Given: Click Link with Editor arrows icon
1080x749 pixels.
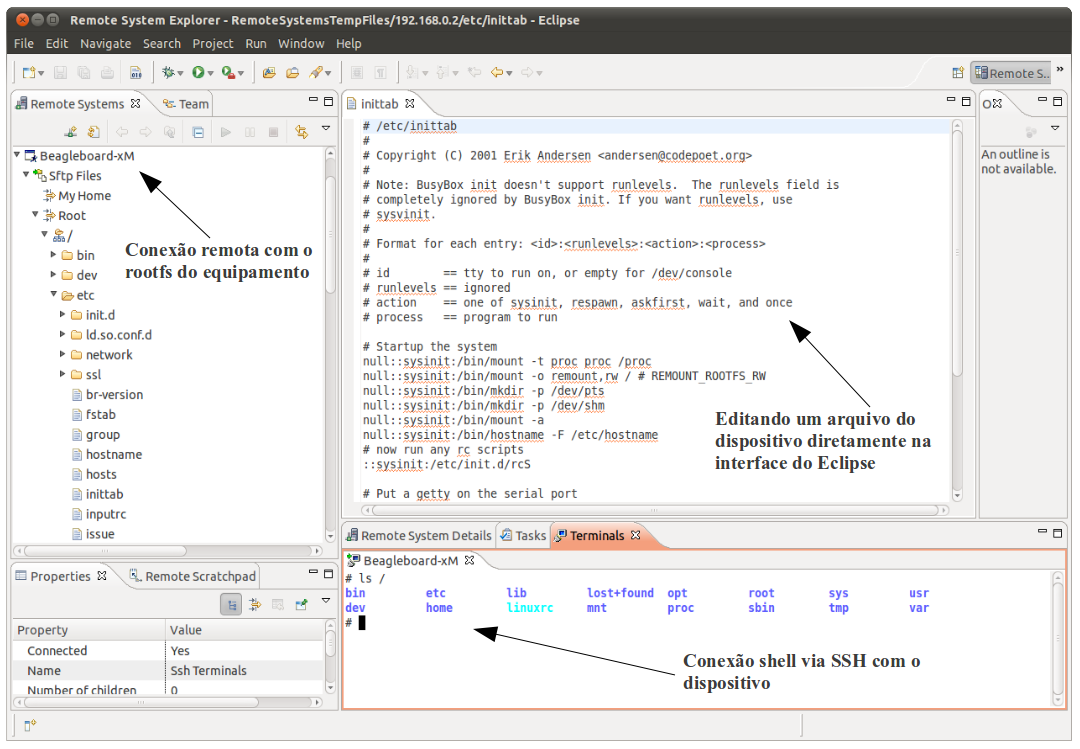Looking at the screenshot, I should [x=302, y=132].
